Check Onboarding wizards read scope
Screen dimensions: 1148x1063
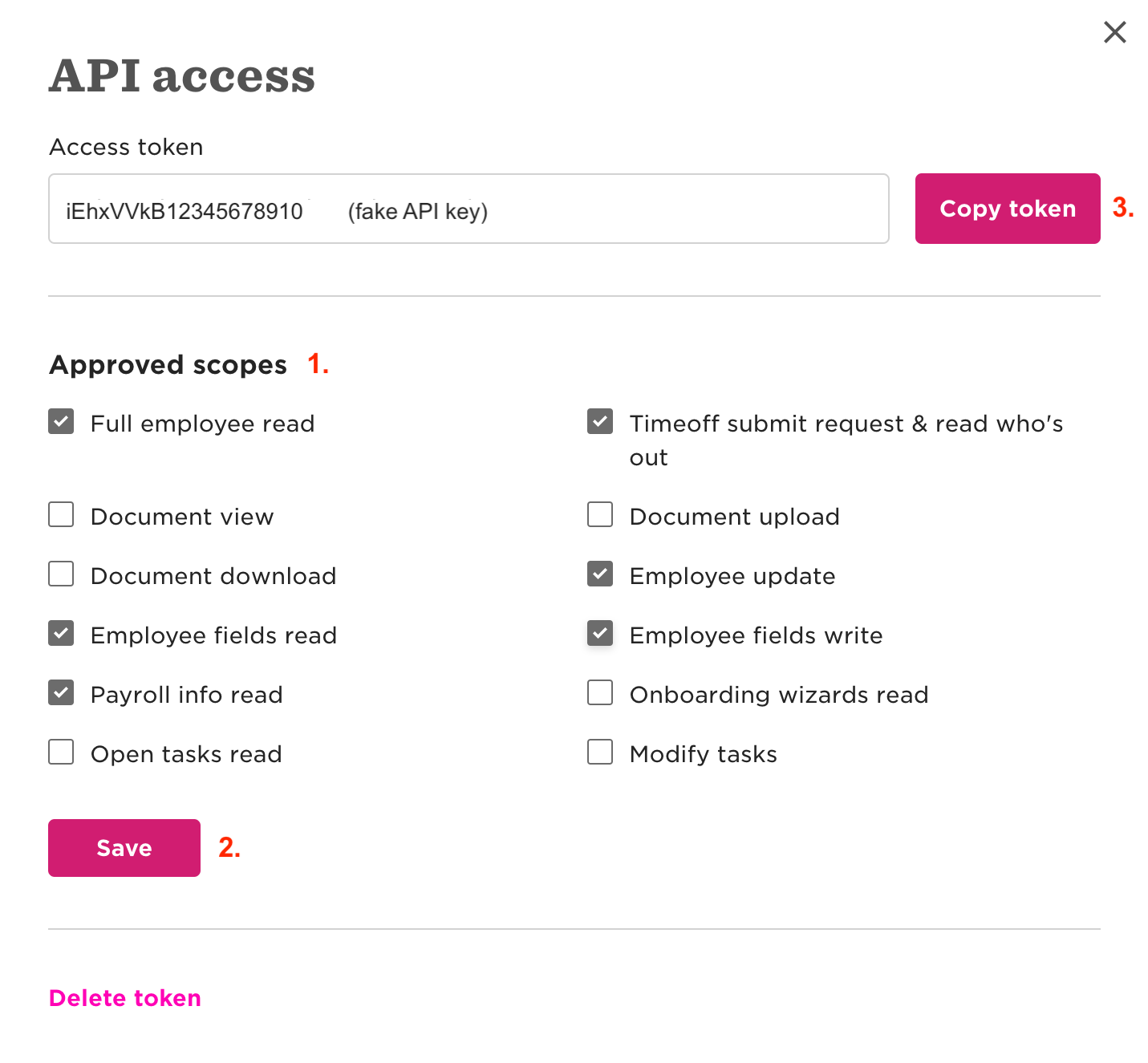[x=600, y=692]
